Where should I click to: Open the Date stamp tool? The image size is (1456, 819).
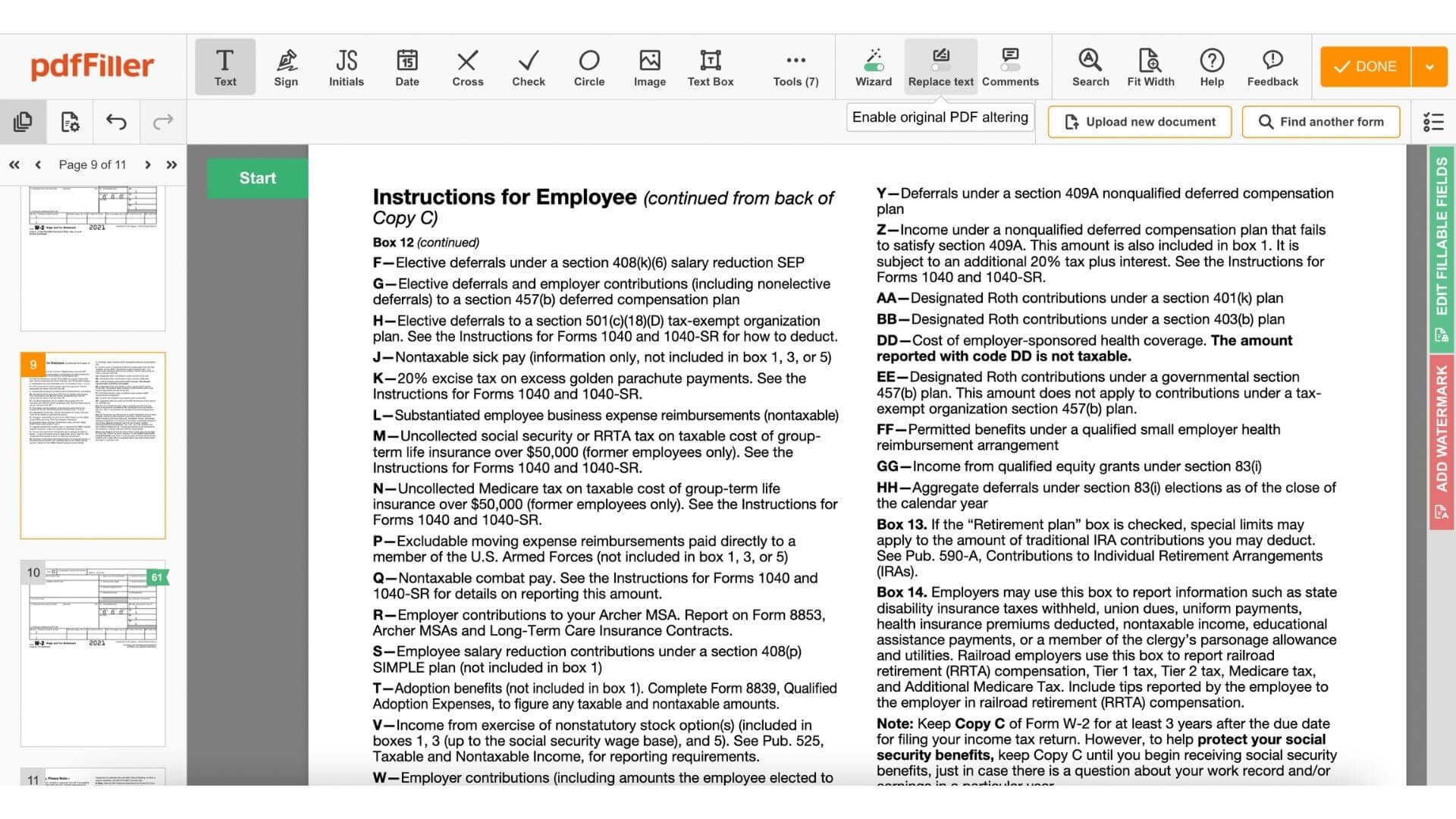(x=407, y=66)
